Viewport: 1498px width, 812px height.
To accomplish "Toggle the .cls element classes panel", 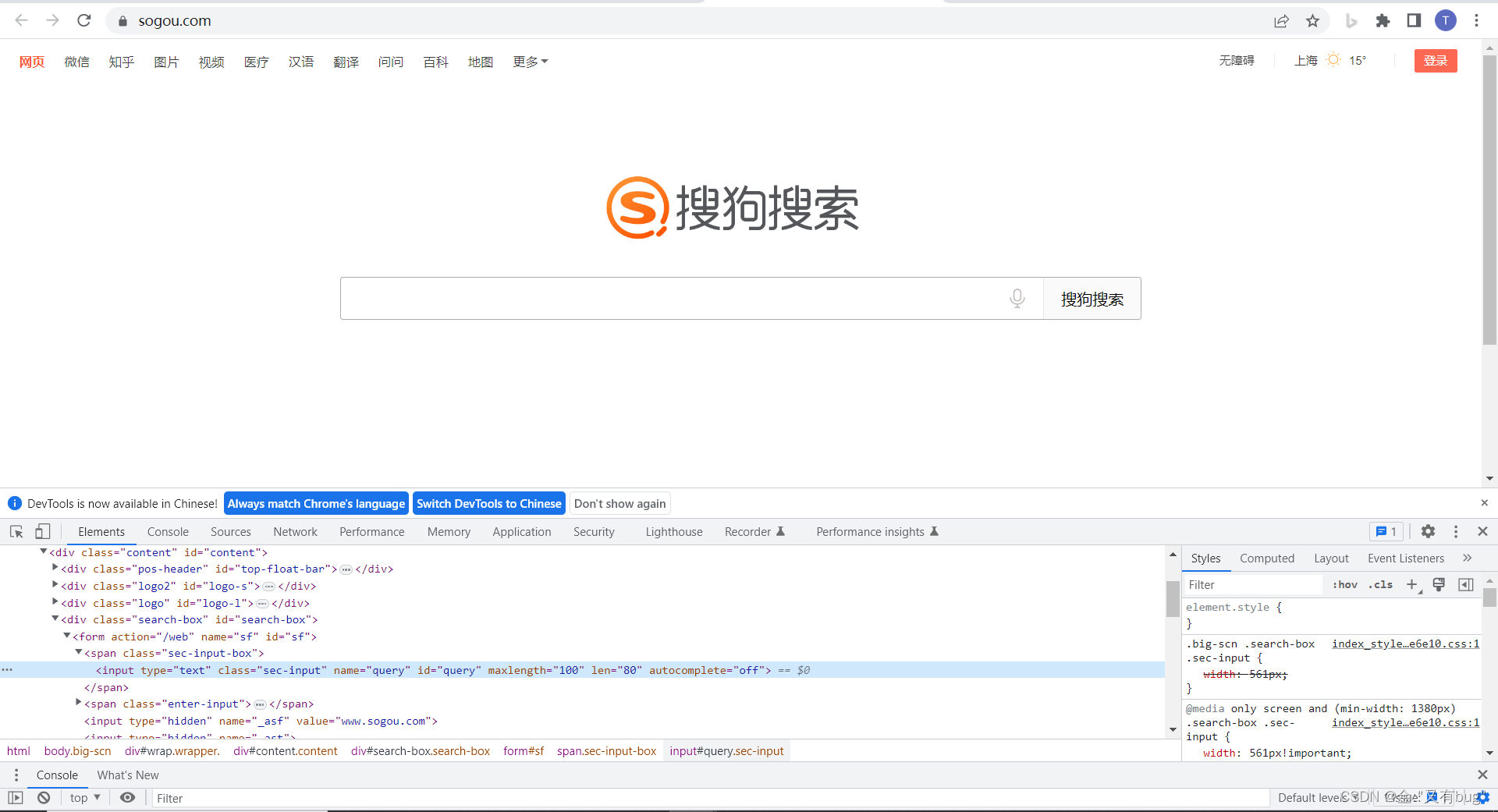I will coord(1380,584).
